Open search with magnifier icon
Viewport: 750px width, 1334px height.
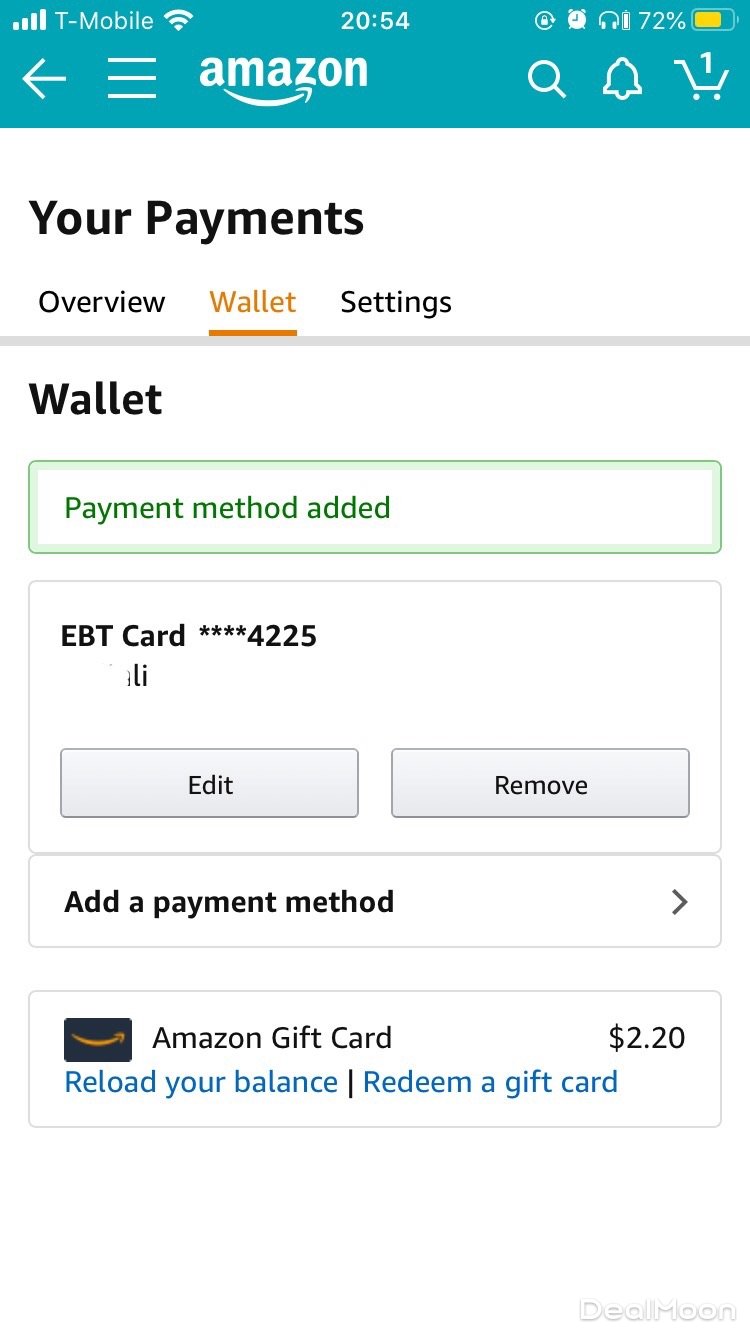(546, 79)
